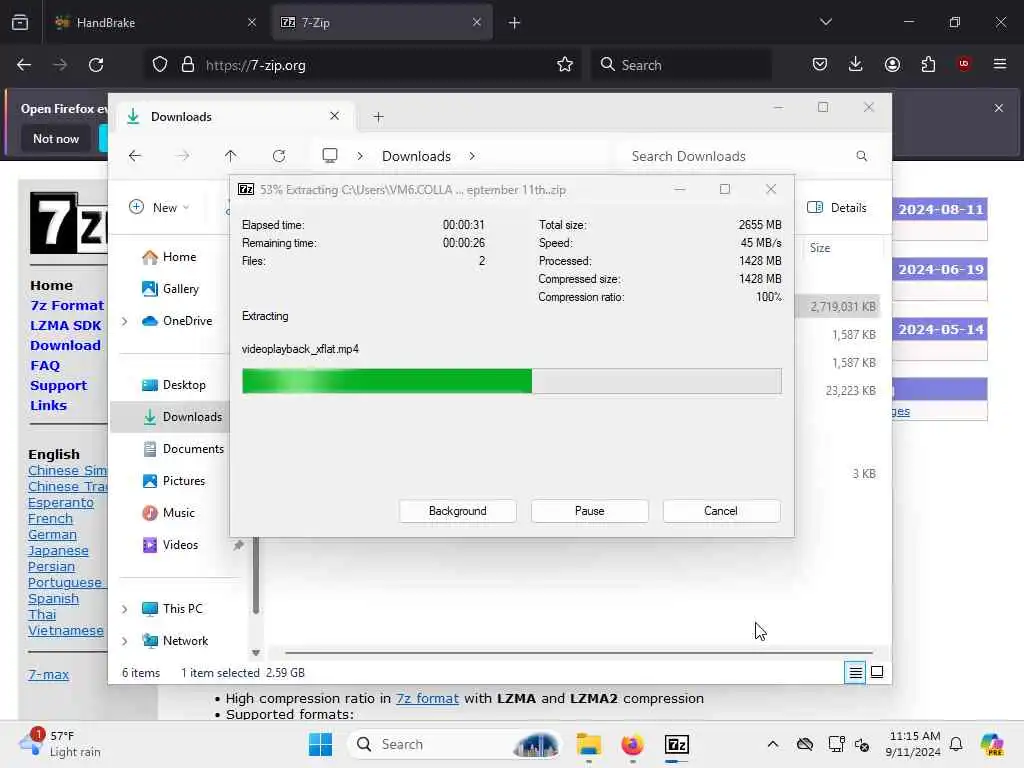The height and width of the screenshot is (768, 1024).
Task: Open the Firefox hamburger menu
Action: [1000, 64]
